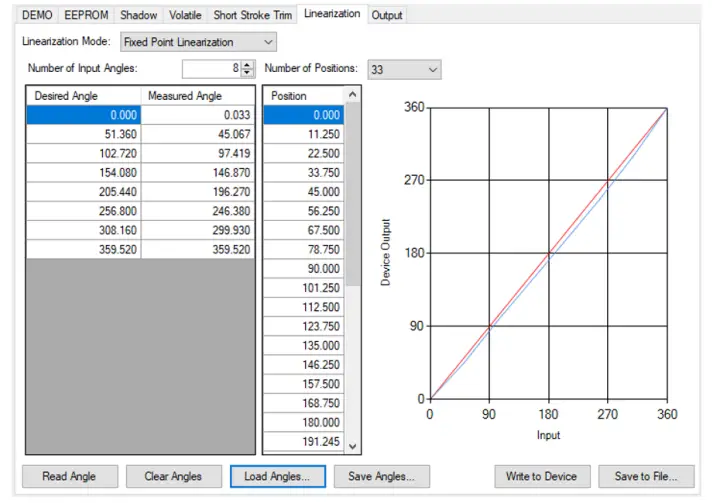The image size is (712, 503).
Task: Select Measured Angle cell 45.067
Action: pos(198,134)
